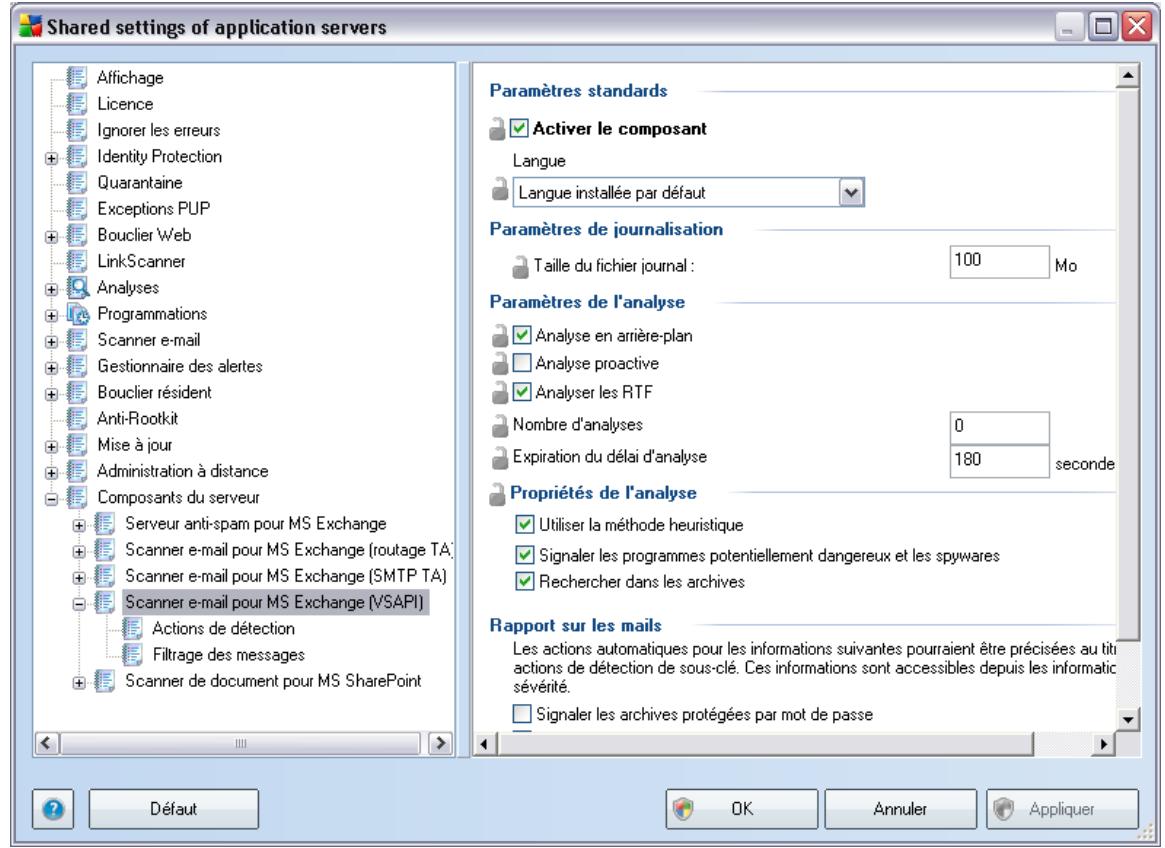Click the Nombre d'analyses input field

click(x=999, y=427)
